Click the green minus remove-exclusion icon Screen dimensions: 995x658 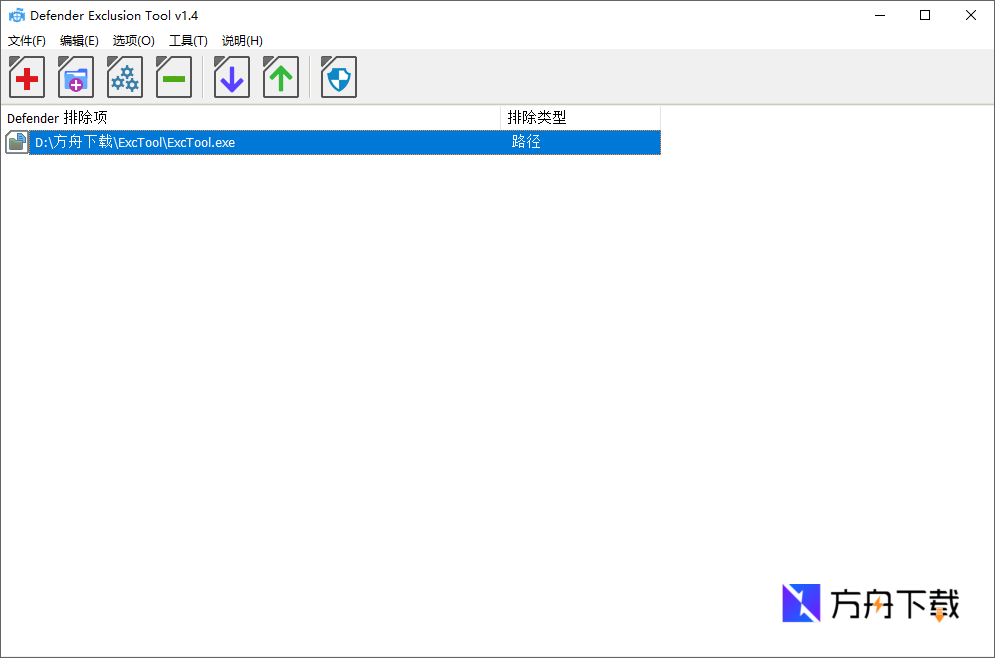[173, 77]
